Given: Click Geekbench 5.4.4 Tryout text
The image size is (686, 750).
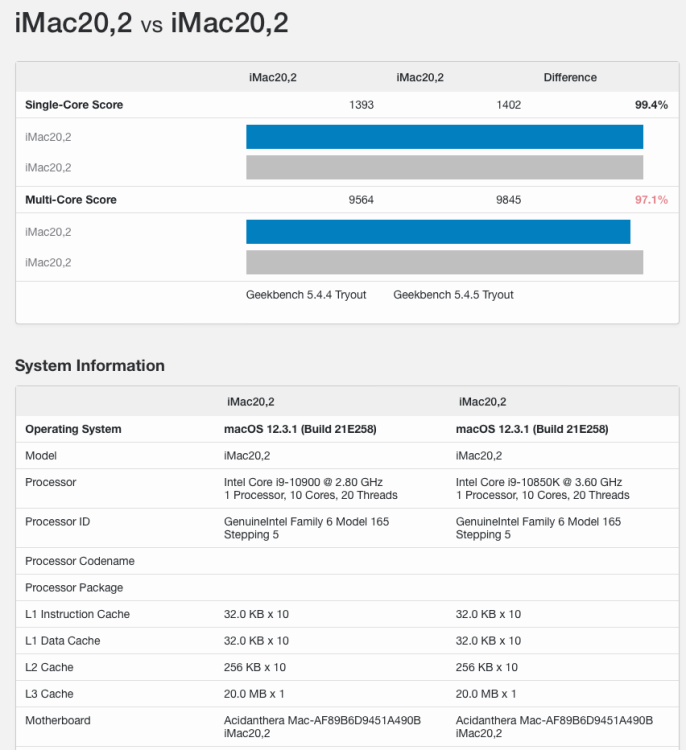Looking at the screenshot, I should click(x=306, y=295).
